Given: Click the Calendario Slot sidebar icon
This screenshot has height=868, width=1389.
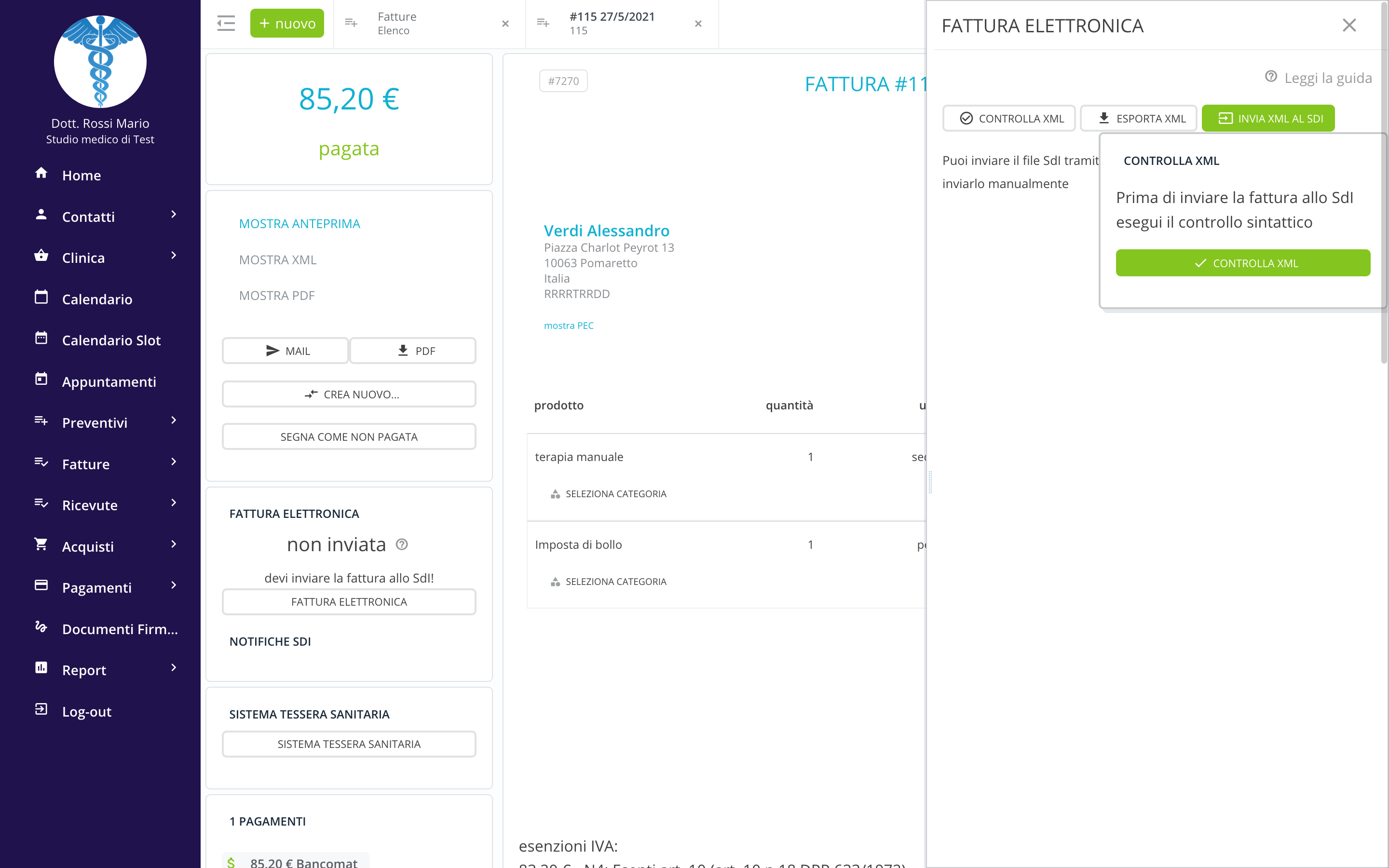Looking at the screenshot, I should coord(41,339).
